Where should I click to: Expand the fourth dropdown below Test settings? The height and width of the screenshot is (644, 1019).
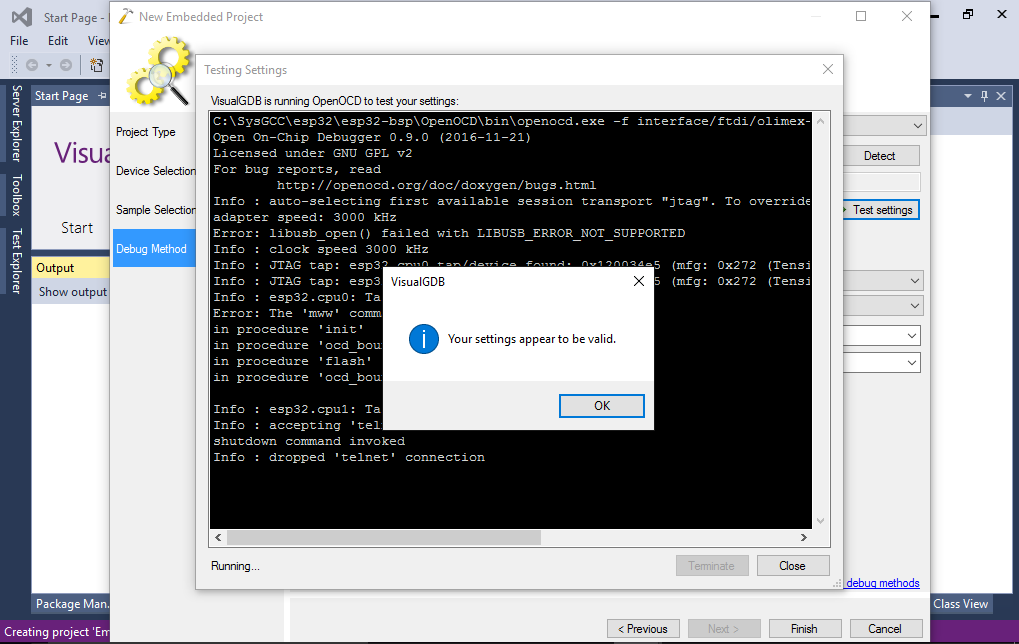point(912,363)
